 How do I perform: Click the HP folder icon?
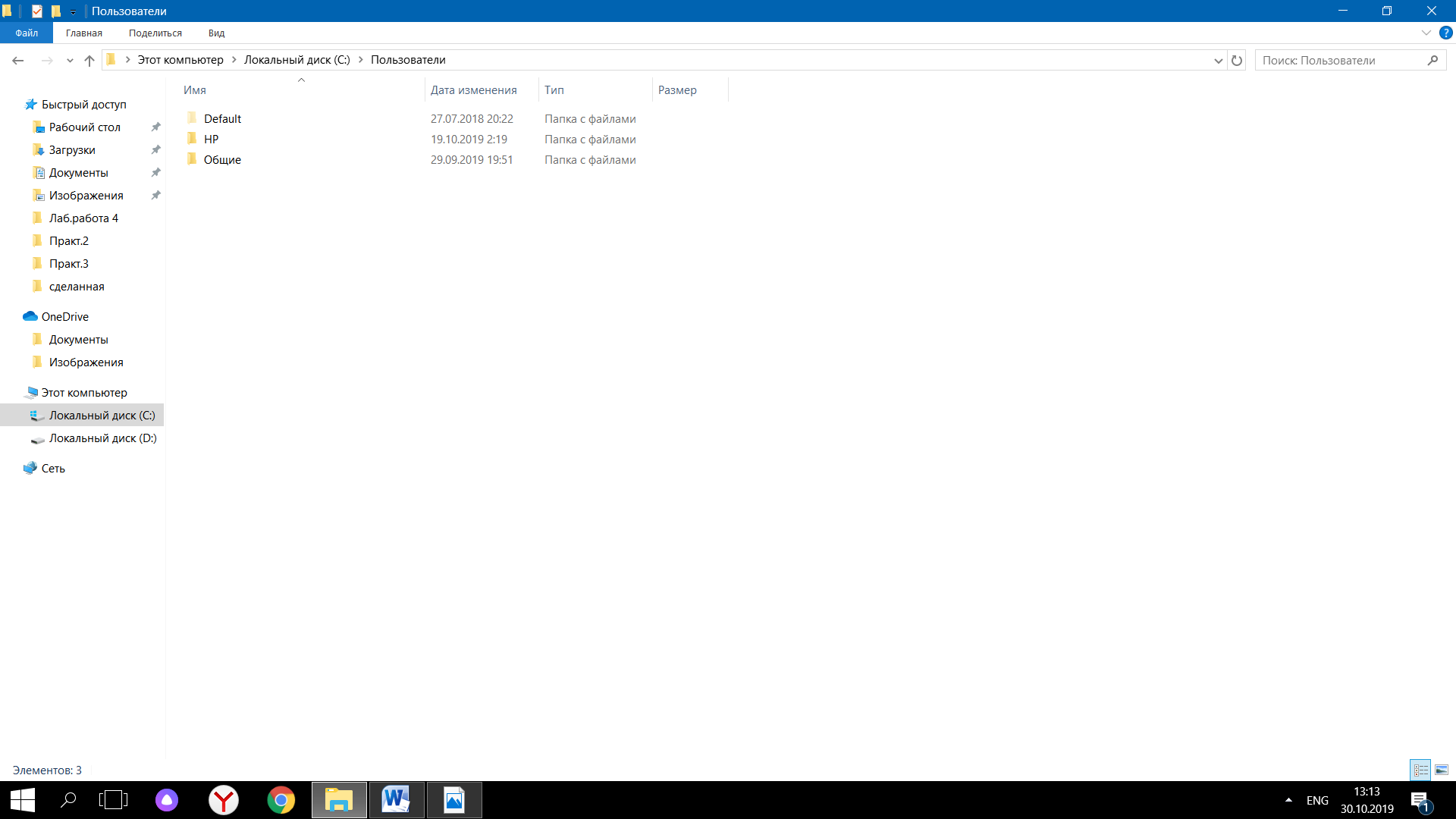(x=192, y=138)
